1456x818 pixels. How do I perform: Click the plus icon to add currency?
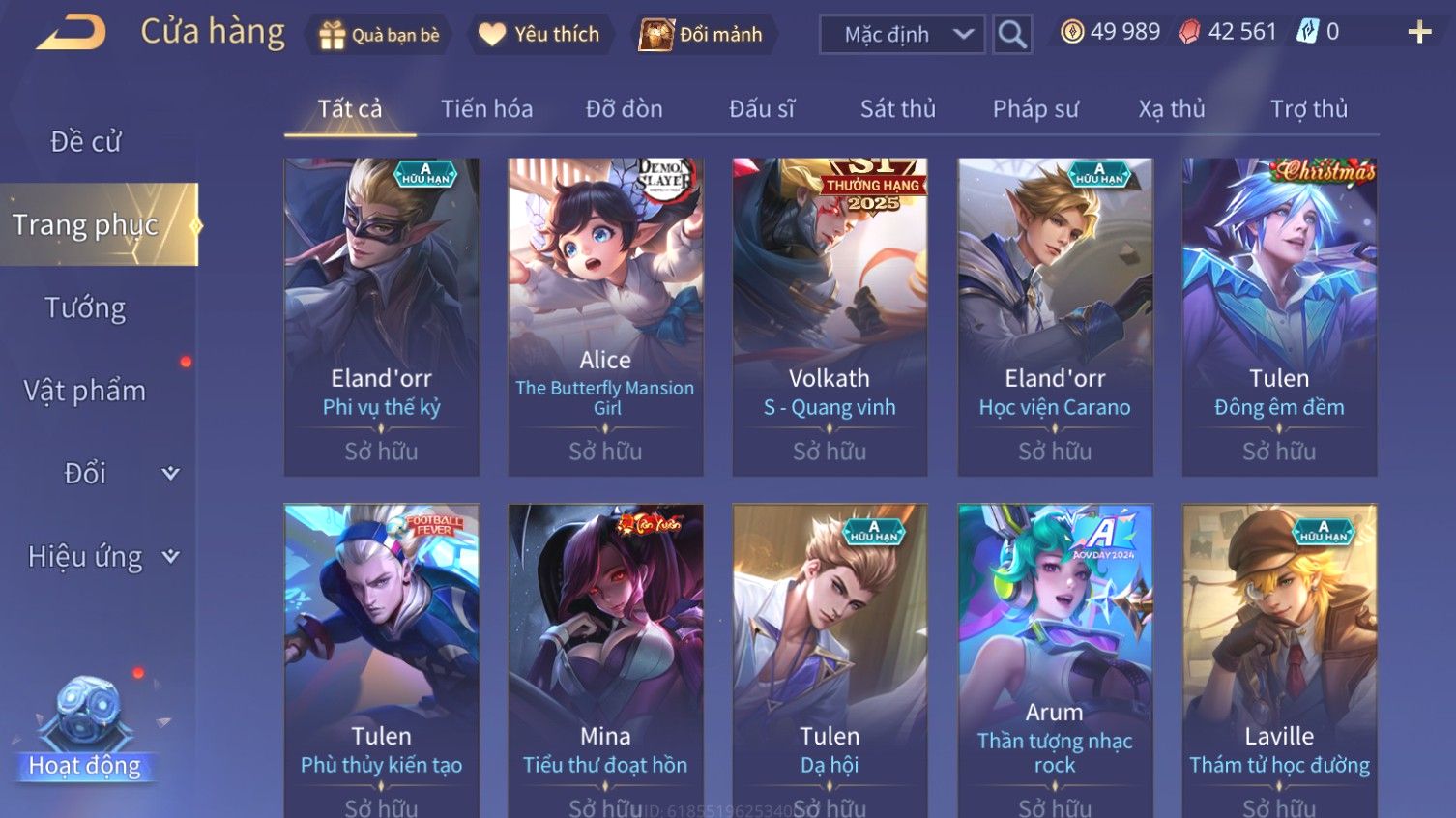(1419, 33)
